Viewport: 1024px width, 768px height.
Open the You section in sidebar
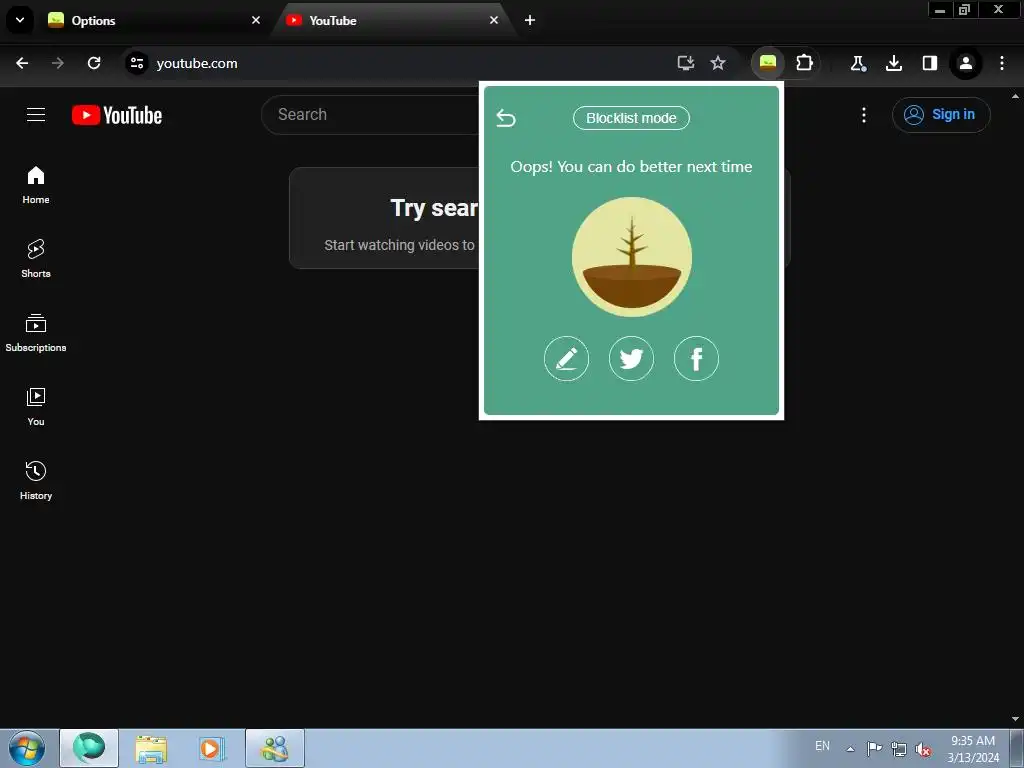click(36, 408)
